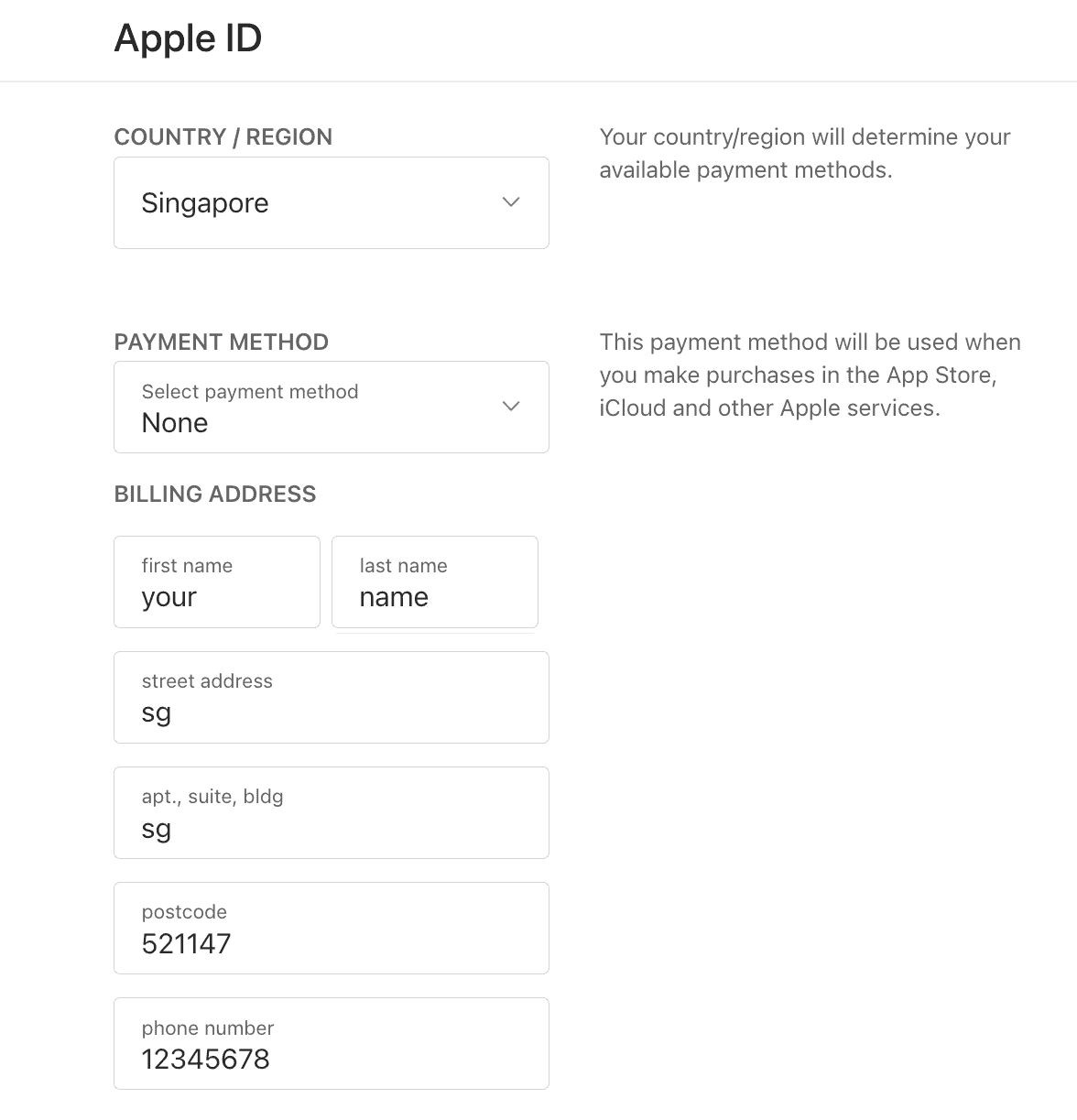Open the Country / Region dropdown
Viewport: 1077px width, 1120px height.
[x=331, y=202]
